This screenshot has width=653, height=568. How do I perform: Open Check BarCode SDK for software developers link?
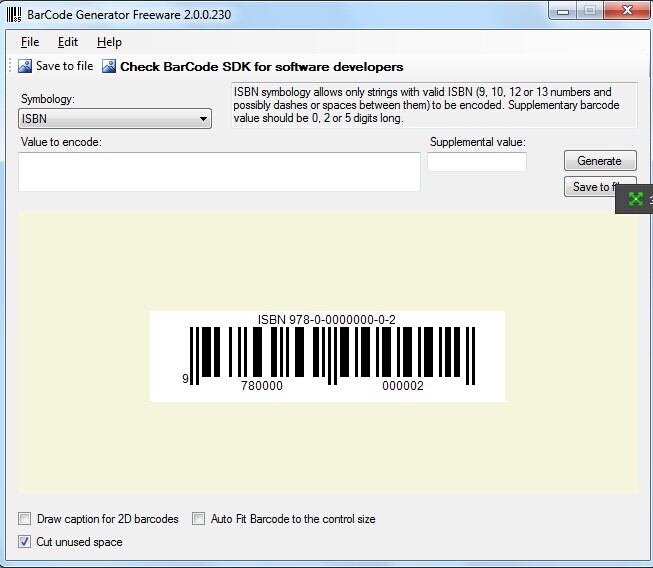262,67
